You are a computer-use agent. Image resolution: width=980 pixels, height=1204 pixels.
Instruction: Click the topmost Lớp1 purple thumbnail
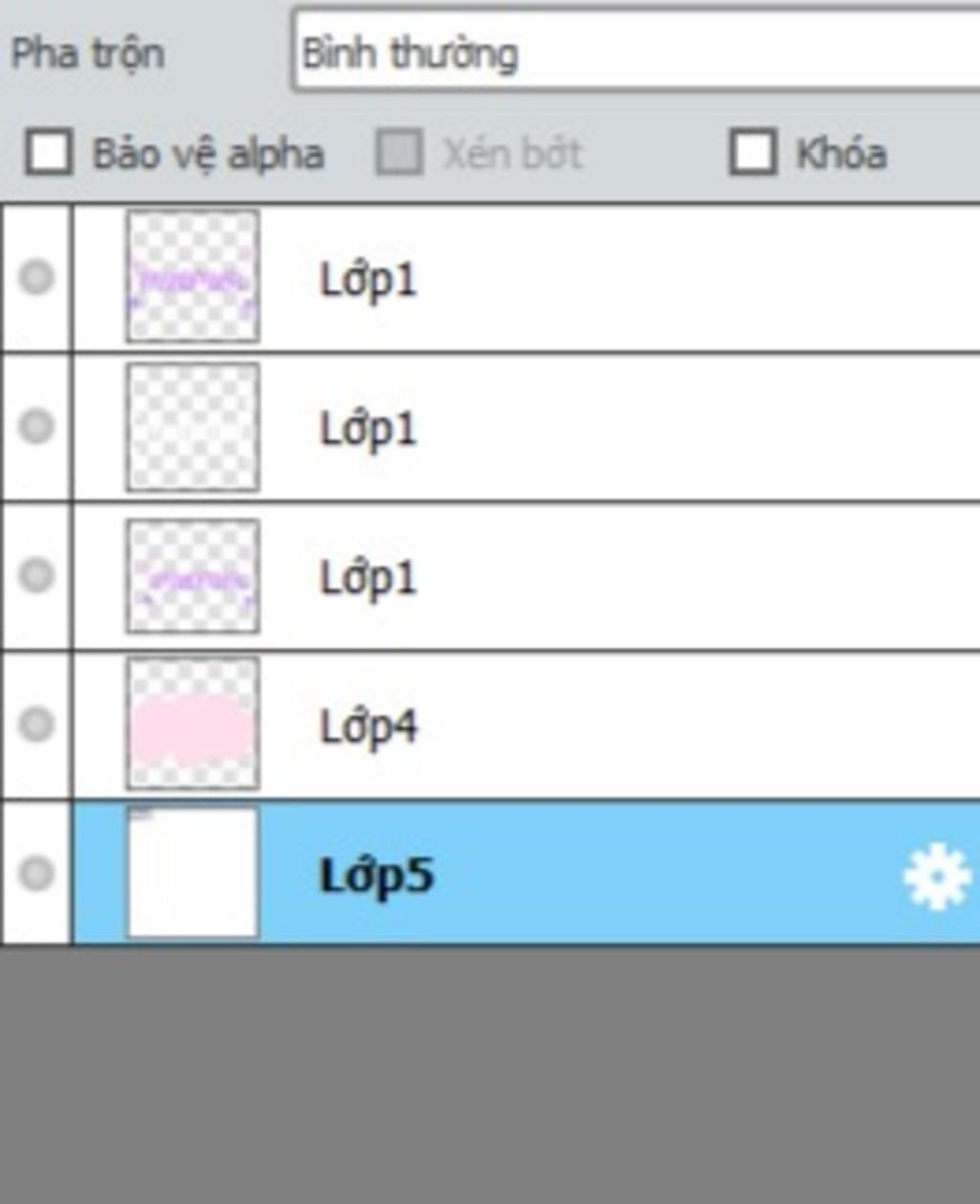(x=192, y=277)
